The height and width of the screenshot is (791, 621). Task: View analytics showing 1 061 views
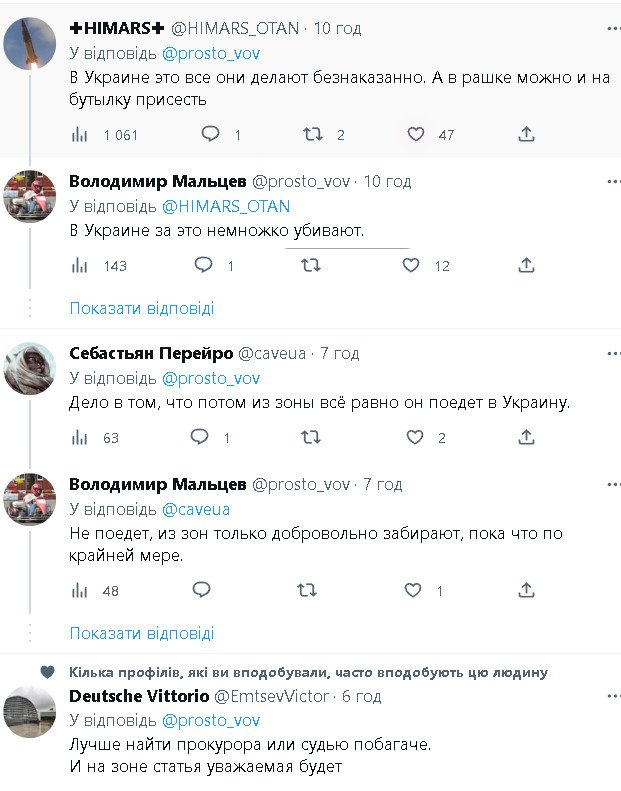pos(80,134)
